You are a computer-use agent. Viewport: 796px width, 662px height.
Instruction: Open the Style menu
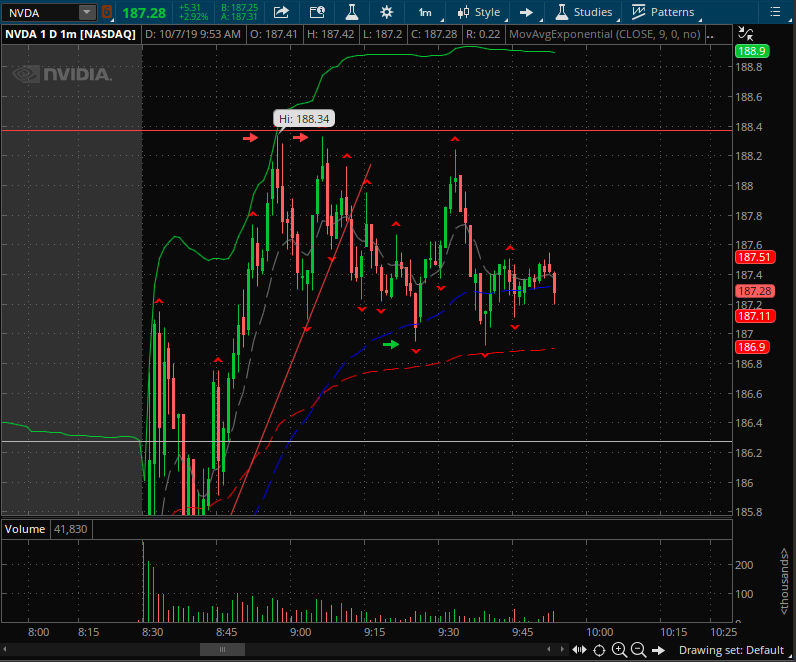pos(479,12)
